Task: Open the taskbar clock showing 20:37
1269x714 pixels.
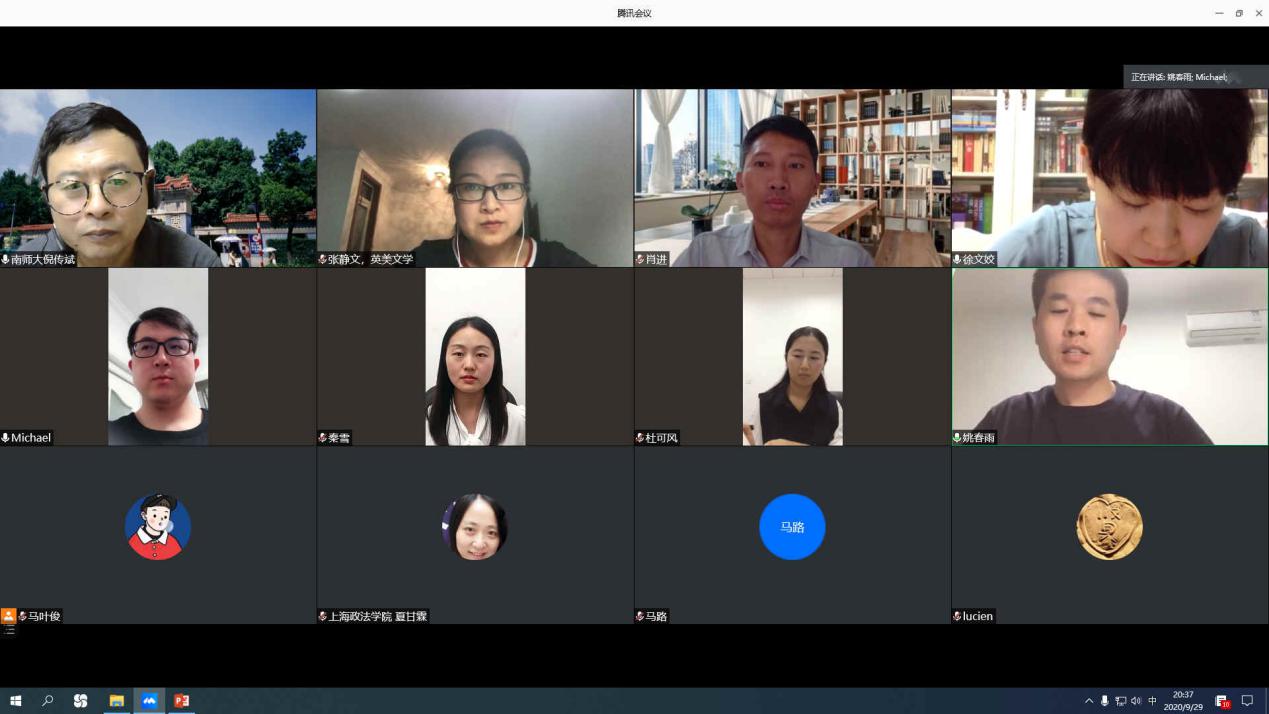Action: [x=1183, y=701]
